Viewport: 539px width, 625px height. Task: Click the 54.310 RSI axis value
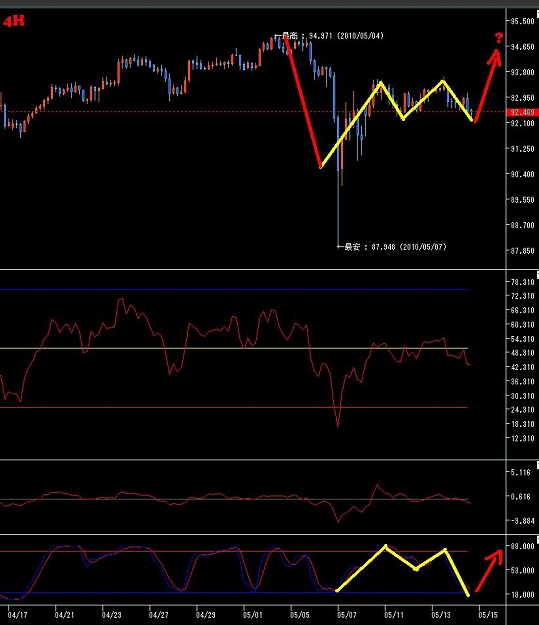click(522, 339)
